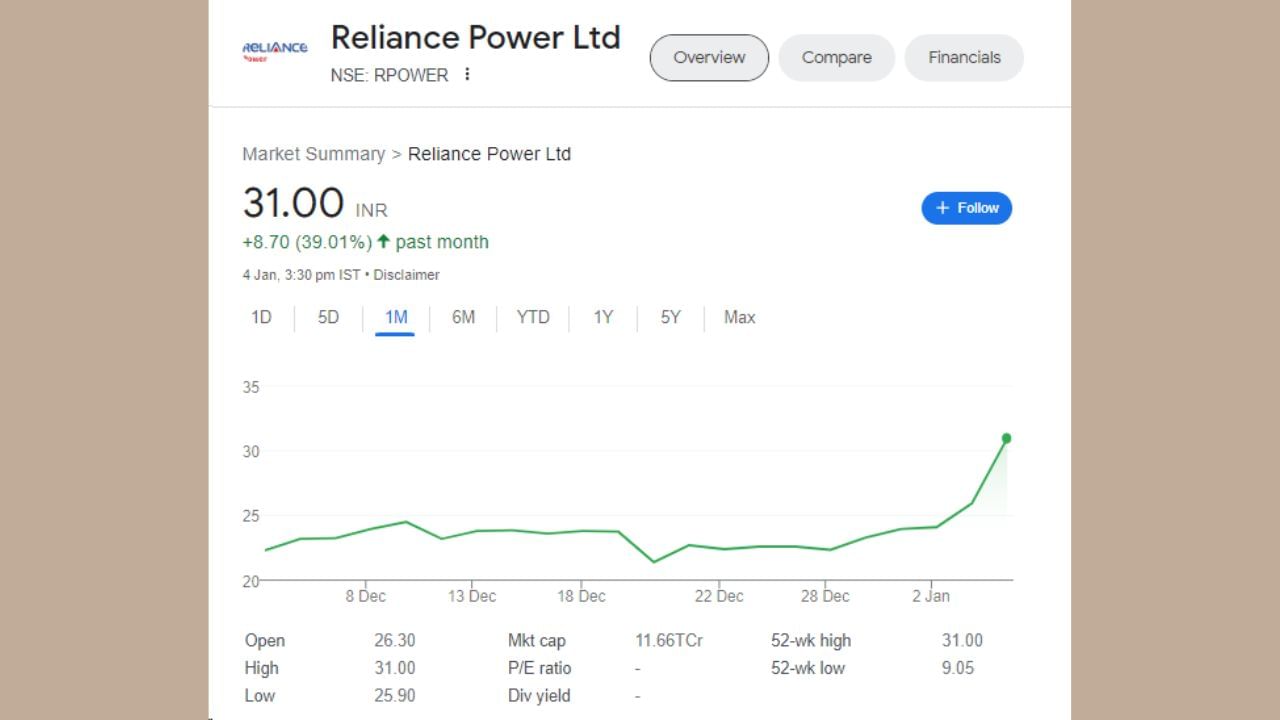Select the 1Y time range

tap(603, 318)
